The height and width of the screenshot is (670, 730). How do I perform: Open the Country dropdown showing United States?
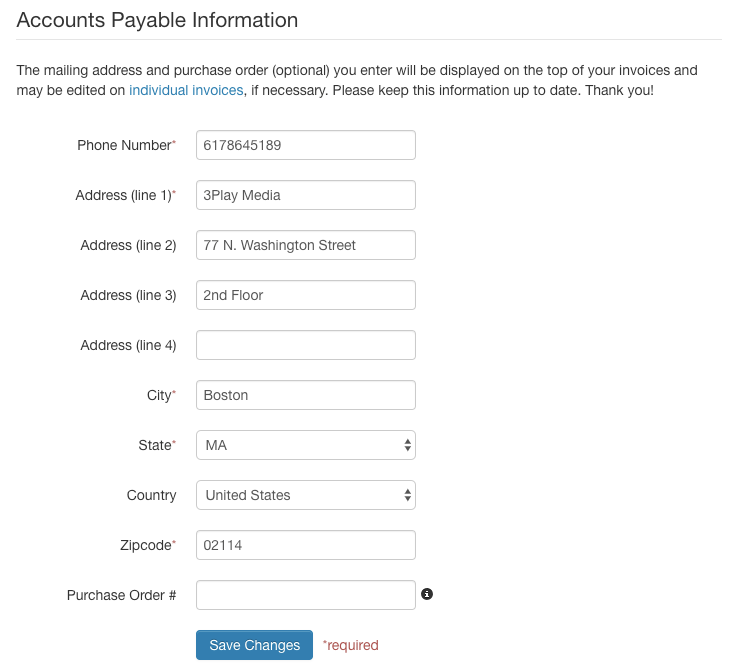pos(305,494)
